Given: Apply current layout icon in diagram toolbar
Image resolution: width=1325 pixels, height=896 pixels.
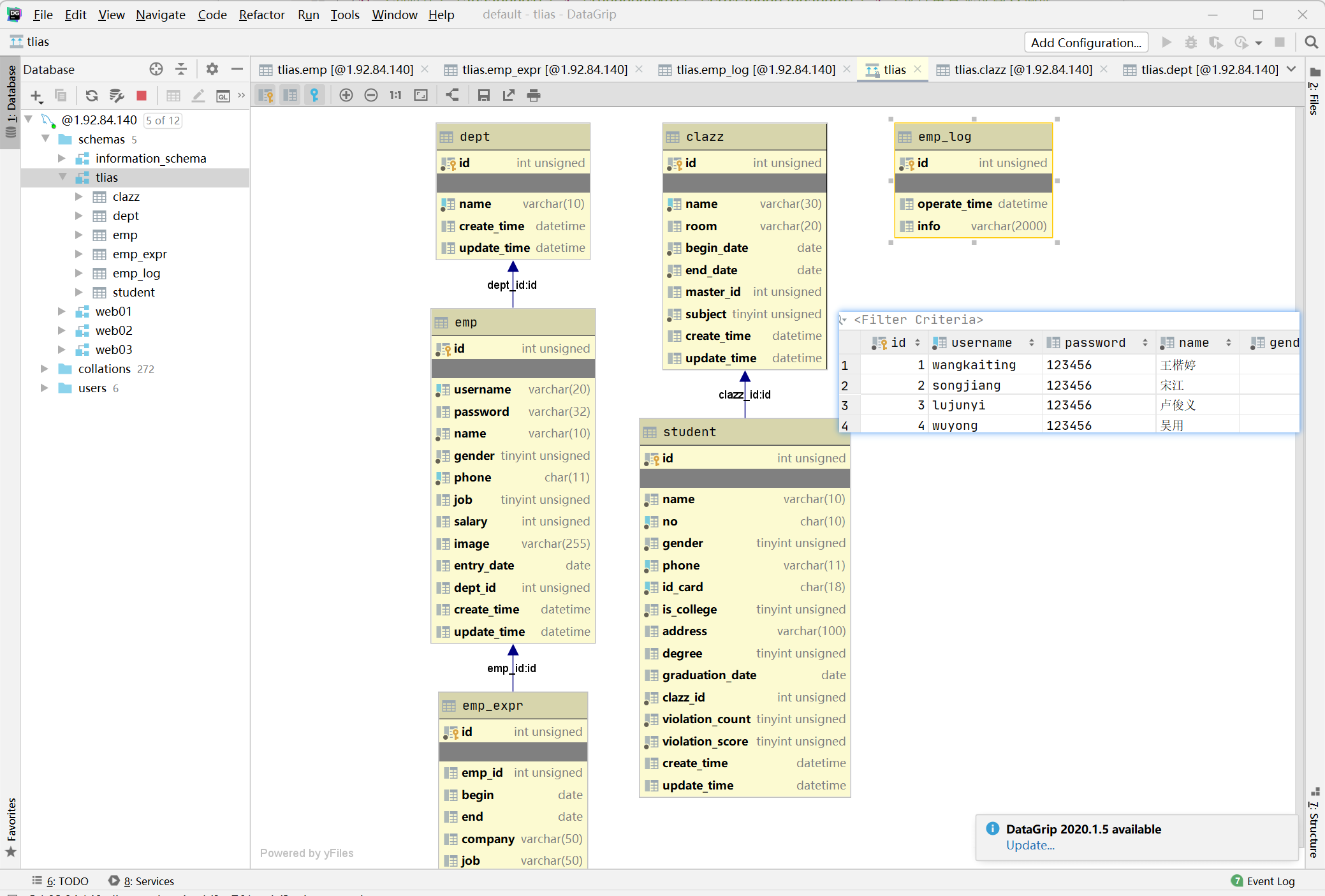Looking at the screenshot, I should coord(452,96).
